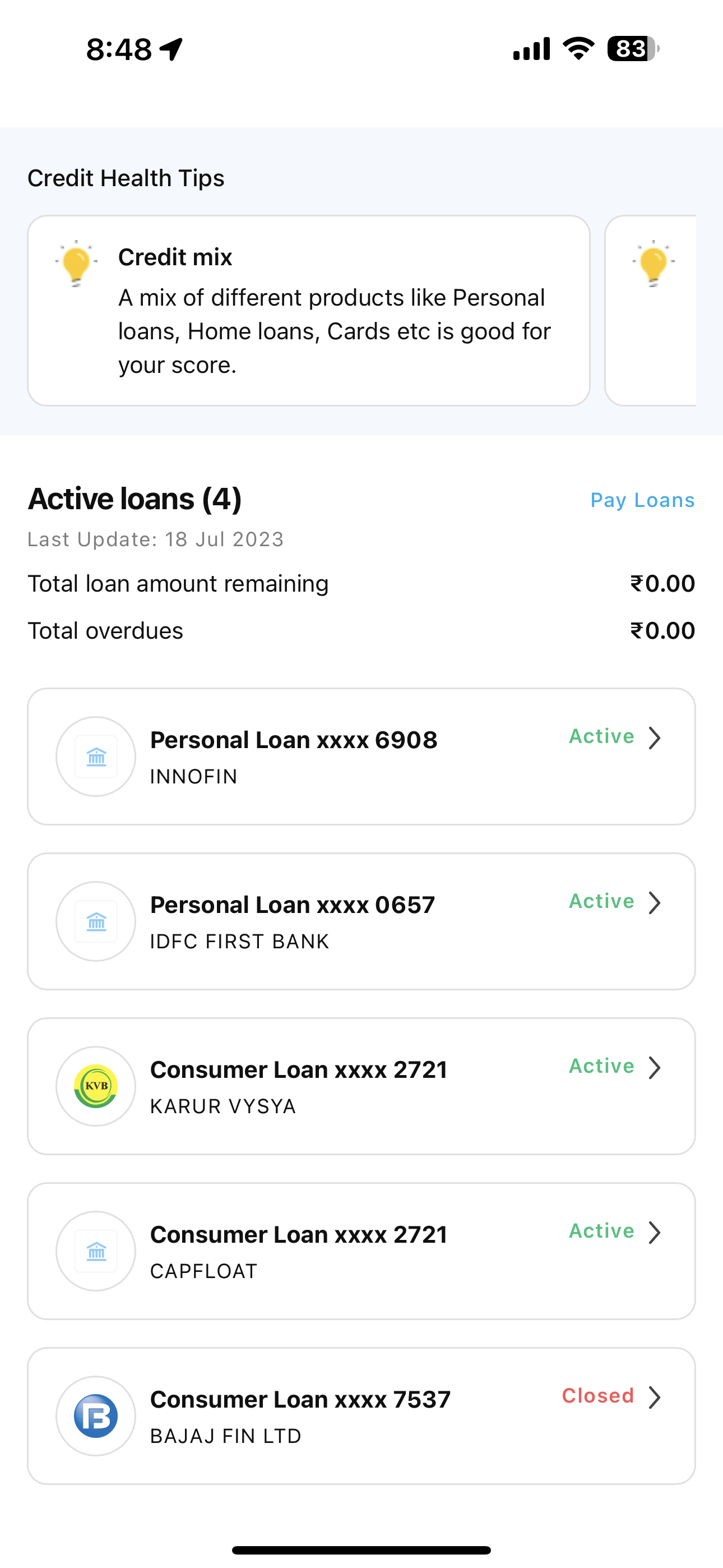Tap the Credit mix lightbulb icon
Image resolution: width=723 pixels, height=1568 pixels.
pos(76,263)
